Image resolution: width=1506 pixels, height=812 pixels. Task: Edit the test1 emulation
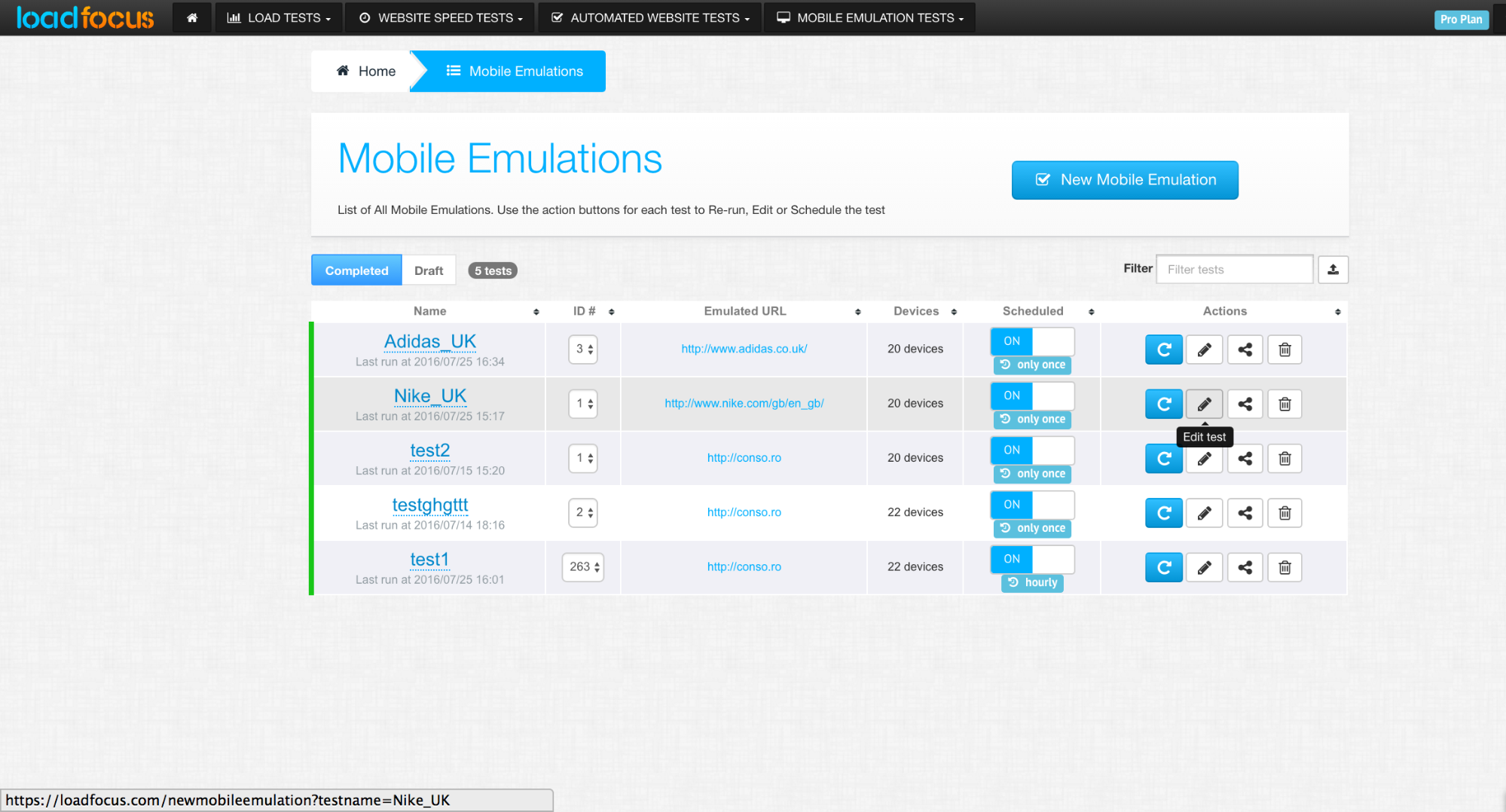[1204, 567]
